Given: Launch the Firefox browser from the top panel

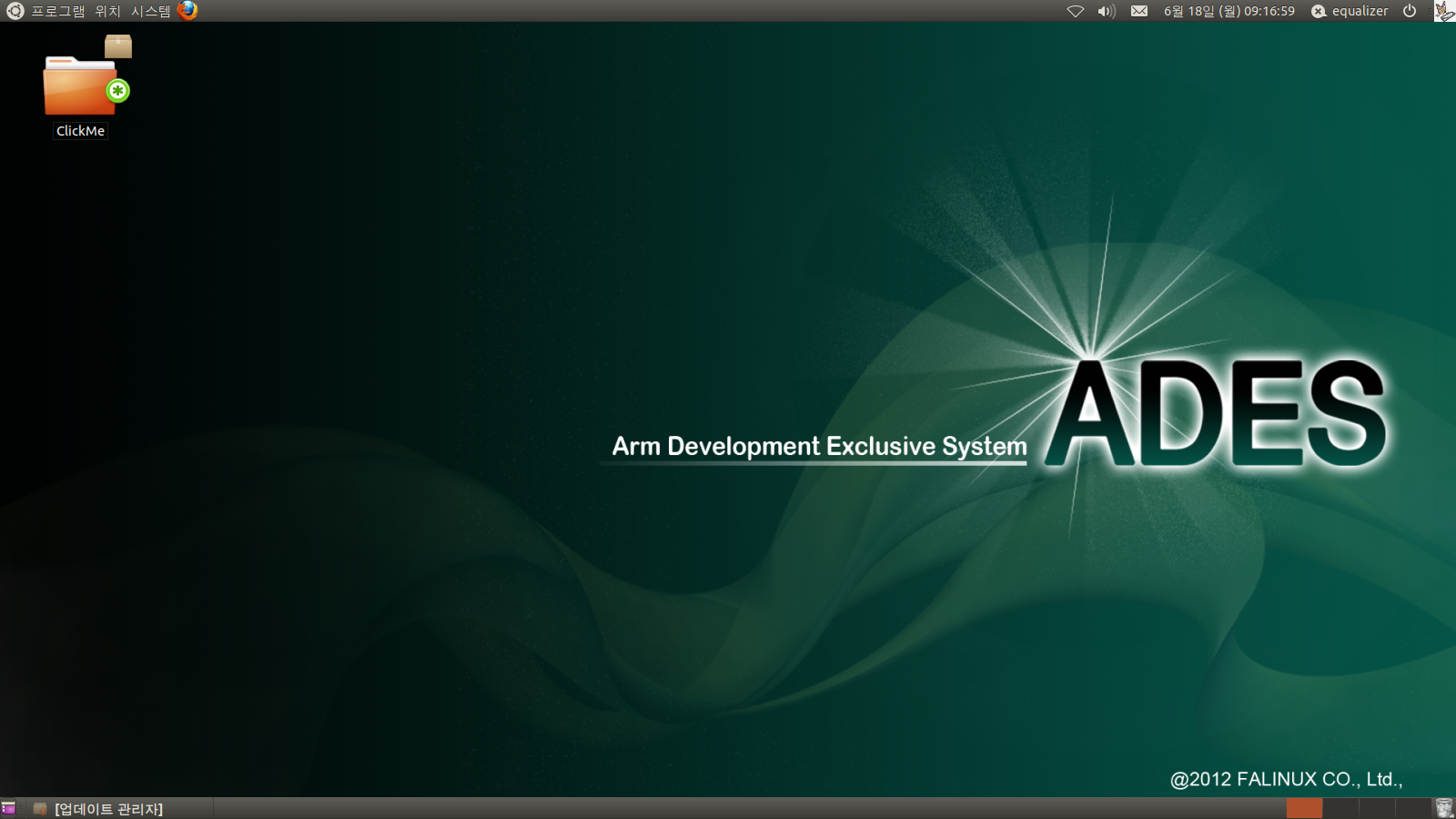Looking at the screenshot, I should 187,10.
